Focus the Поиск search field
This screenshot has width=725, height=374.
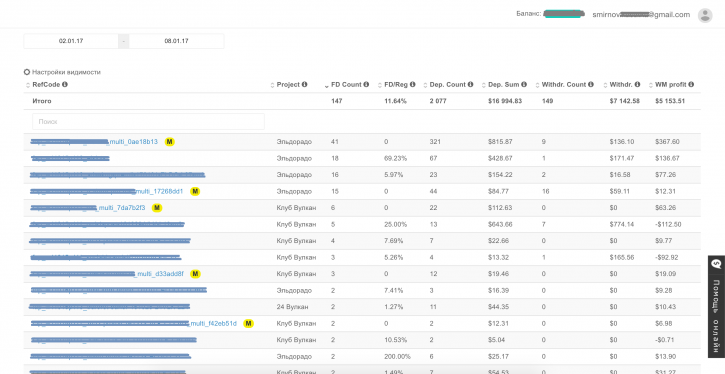(148, 122)
